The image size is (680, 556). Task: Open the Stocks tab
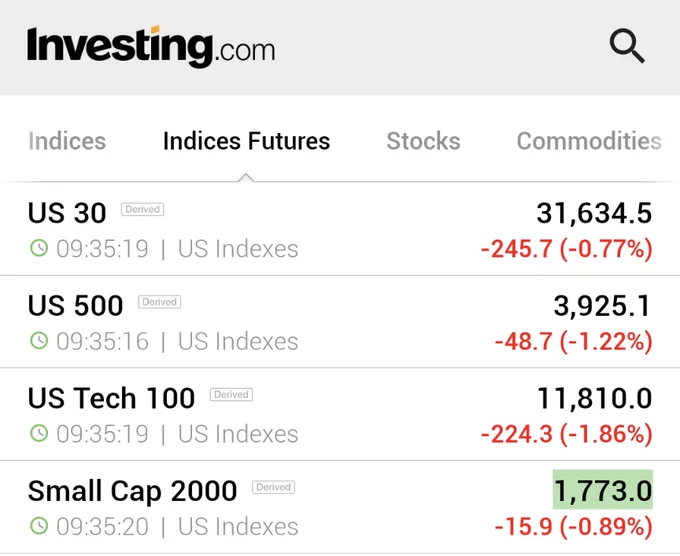[x=423, y=141]
